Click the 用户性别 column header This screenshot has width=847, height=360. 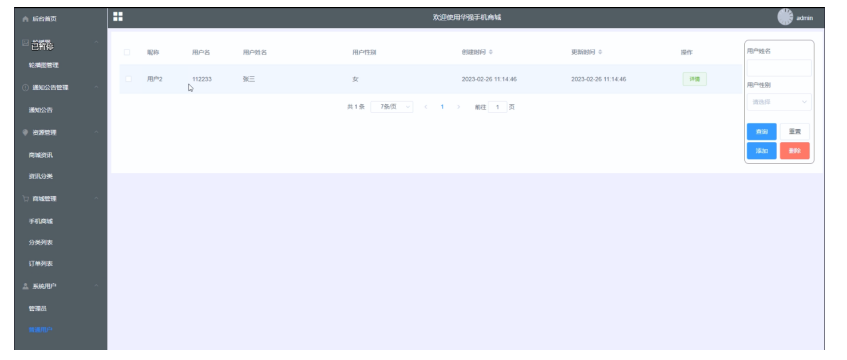(364, 52)
